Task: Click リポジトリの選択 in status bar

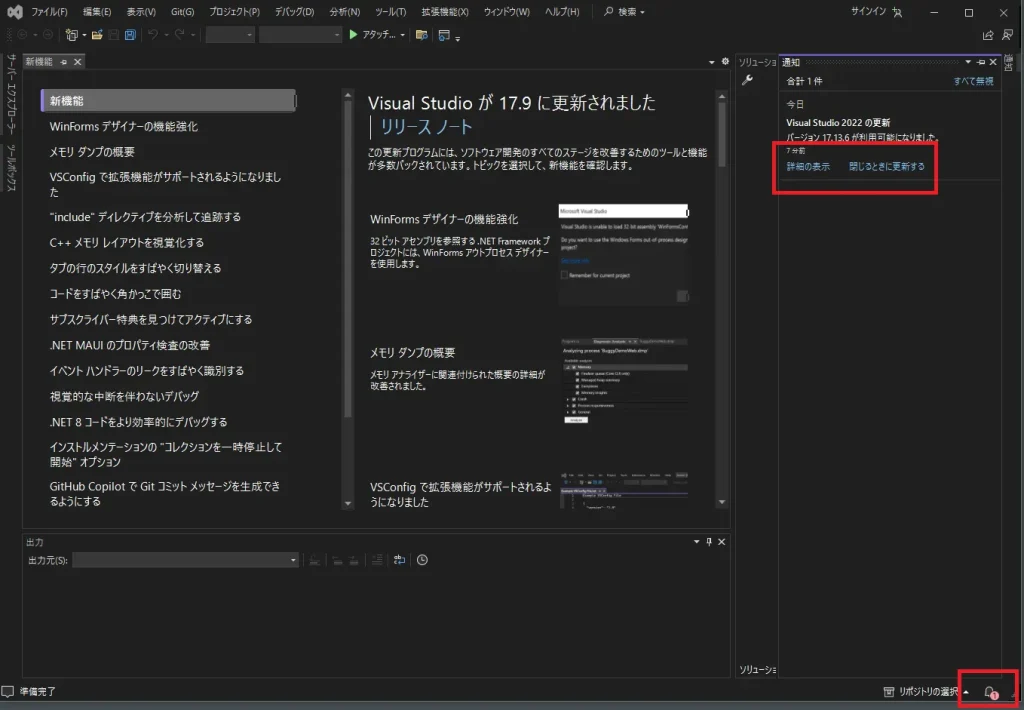Action: 928,692
